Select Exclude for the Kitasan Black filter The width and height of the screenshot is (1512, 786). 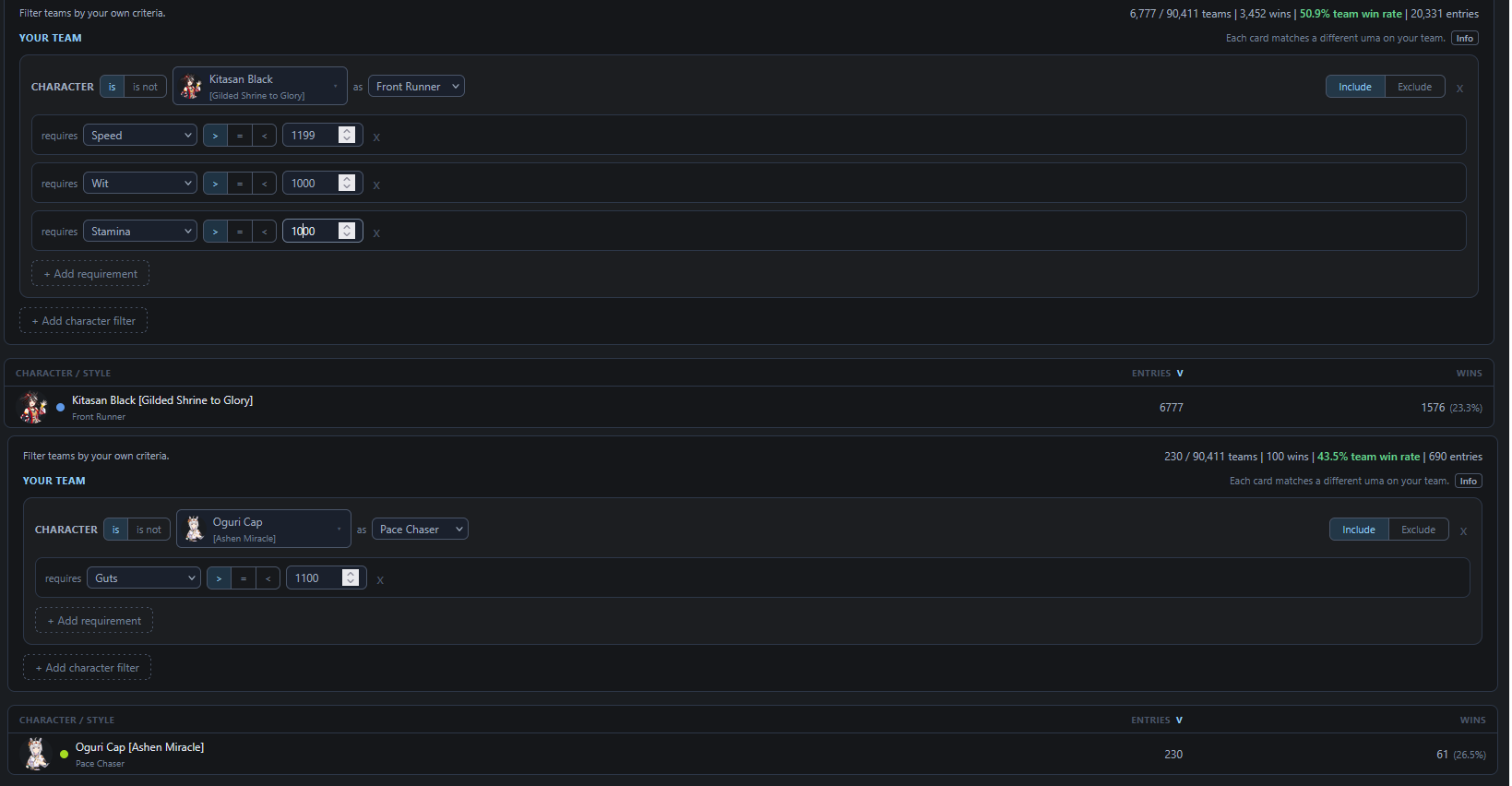click(x=1414, y=87)
